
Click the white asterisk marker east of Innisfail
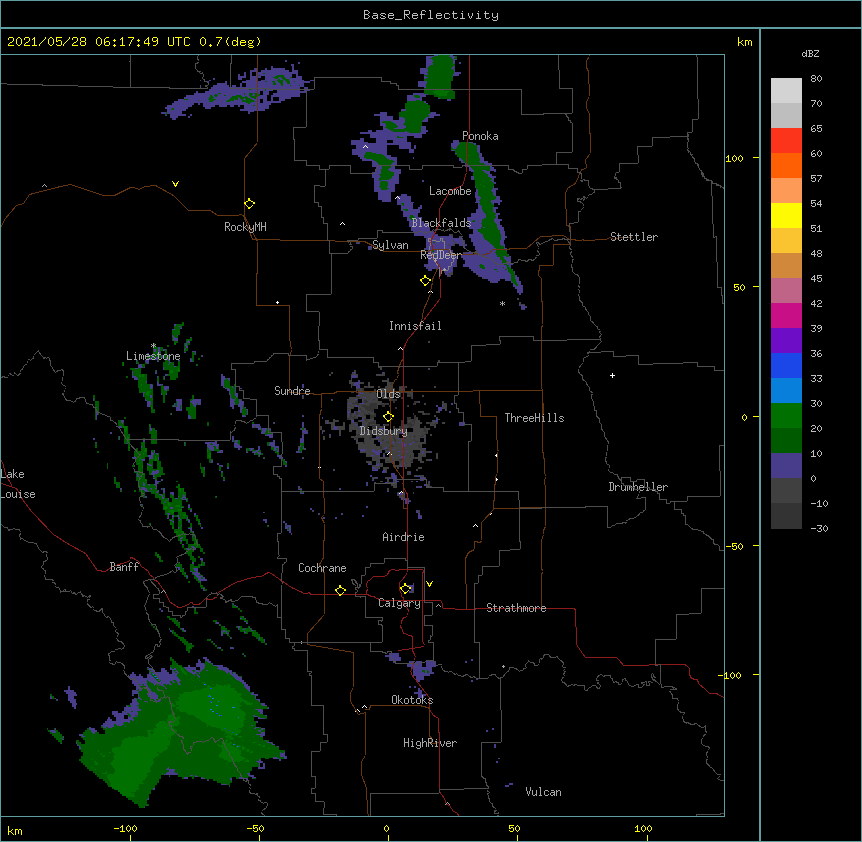(502, 303)
